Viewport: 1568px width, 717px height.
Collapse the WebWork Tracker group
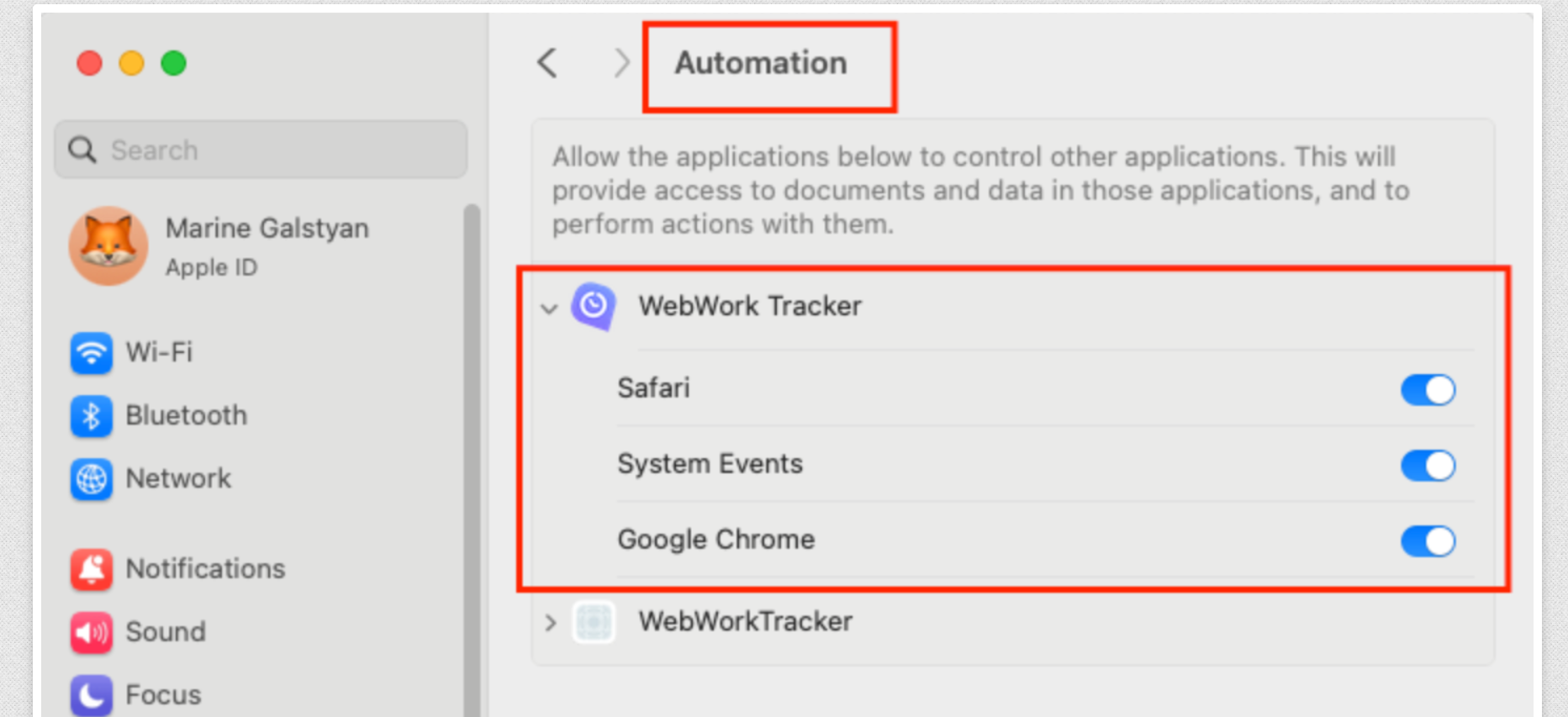[x=549, y=308]
